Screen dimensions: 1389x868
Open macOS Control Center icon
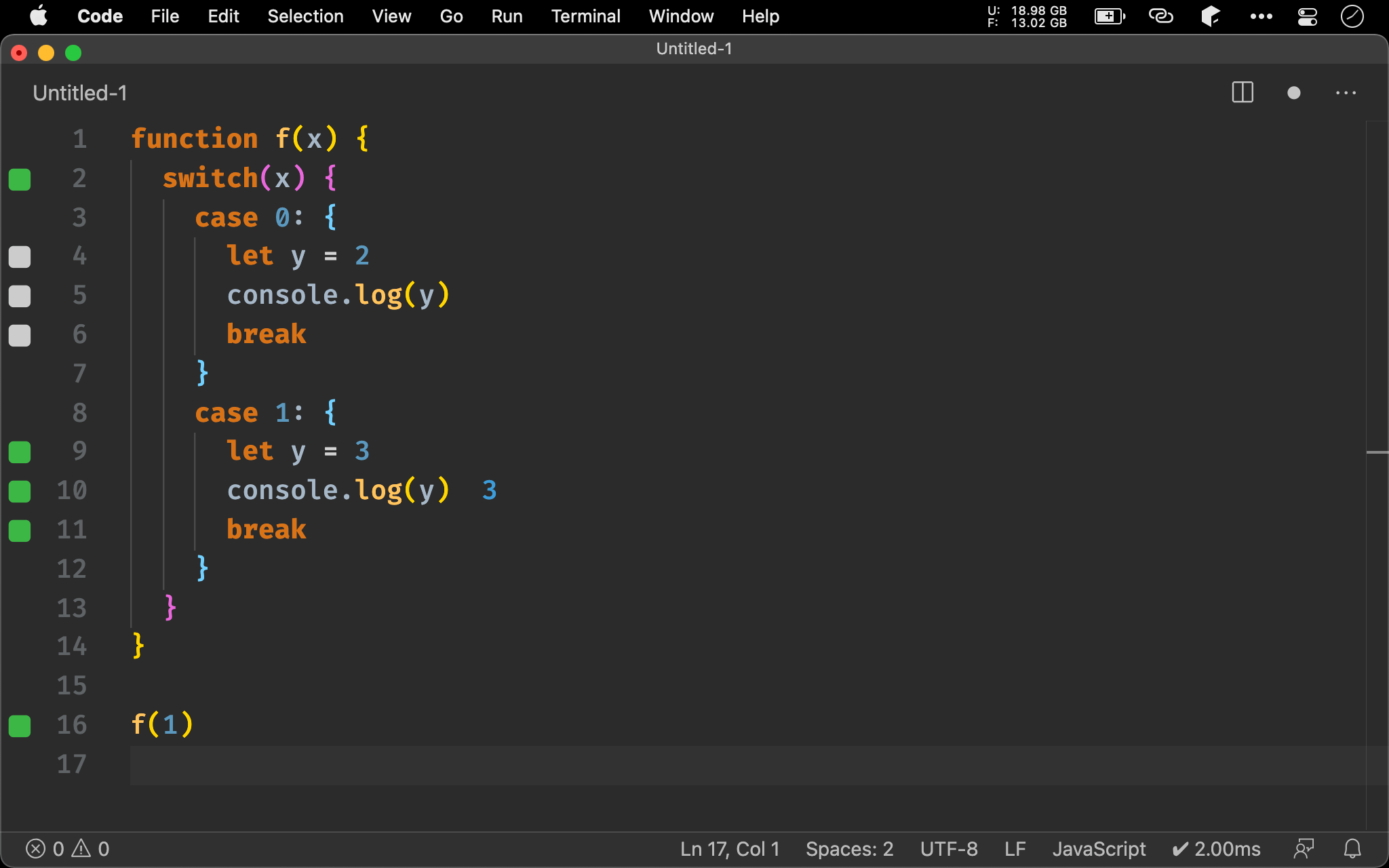click(1307, 16)
